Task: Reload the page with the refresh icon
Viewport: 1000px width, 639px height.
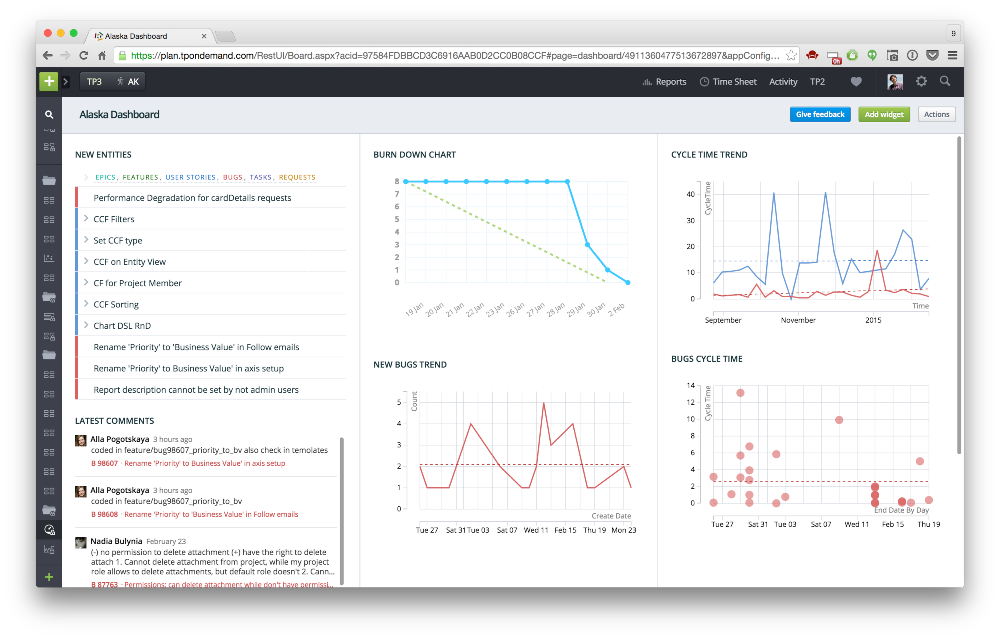Action: pyautogui.click(x=84, y=55)
